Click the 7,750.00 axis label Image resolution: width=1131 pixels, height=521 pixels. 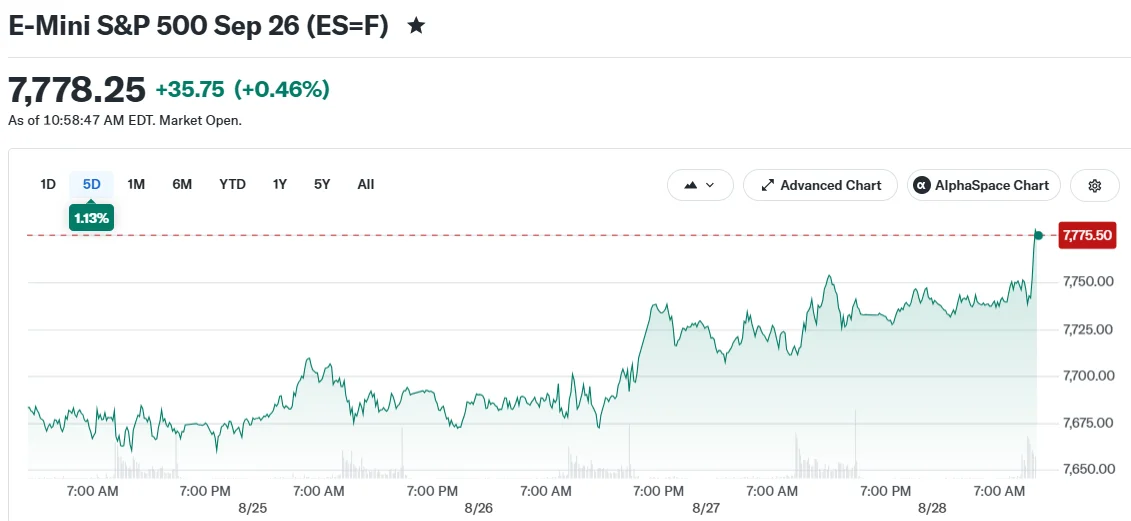1088,281
